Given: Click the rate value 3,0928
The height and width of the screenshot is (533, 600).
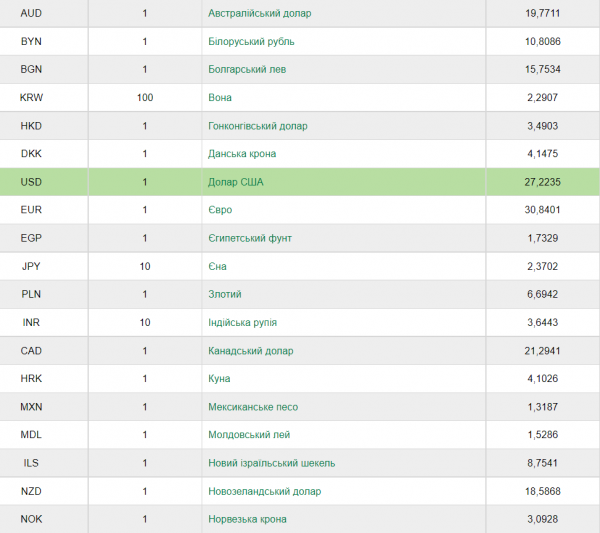Looking at the screenshot, I should pyautogui.click(x=542, y=519).
